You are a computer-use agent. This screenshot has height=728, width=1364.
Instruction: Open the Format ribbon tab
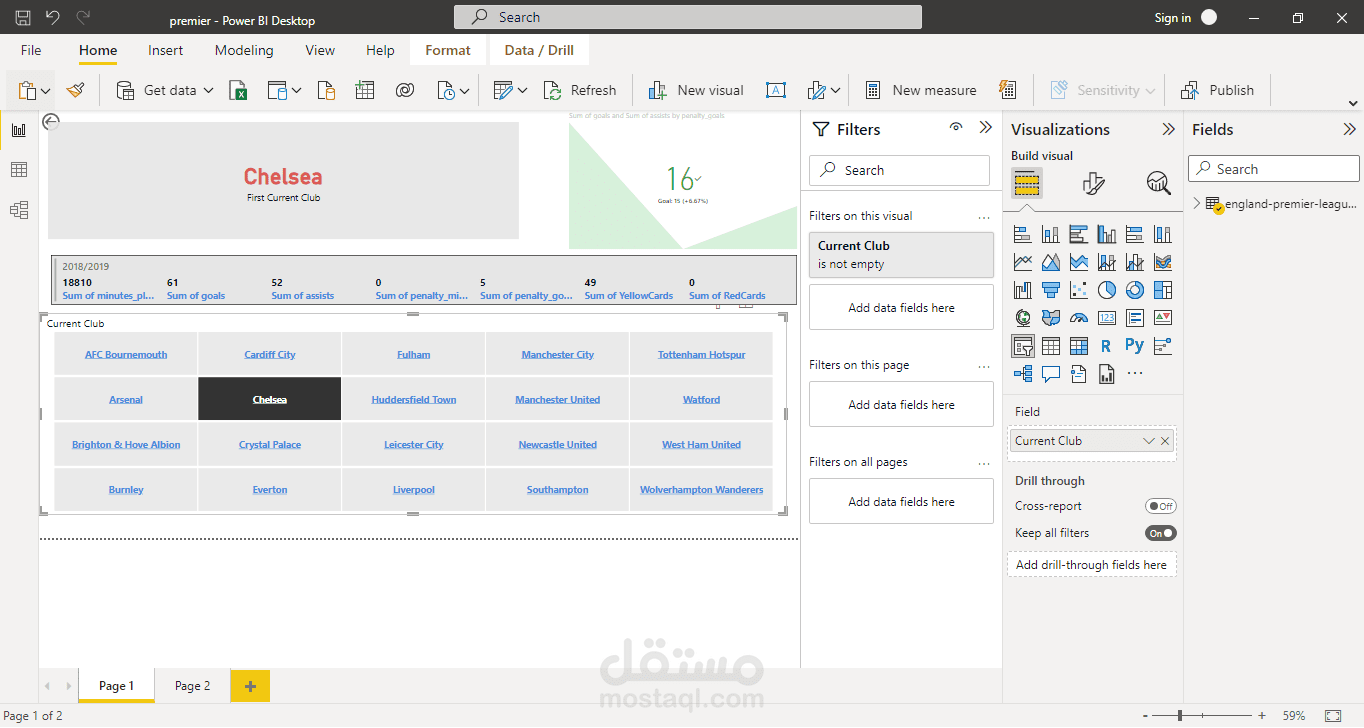pyautogui.click(x=448, y=50)
